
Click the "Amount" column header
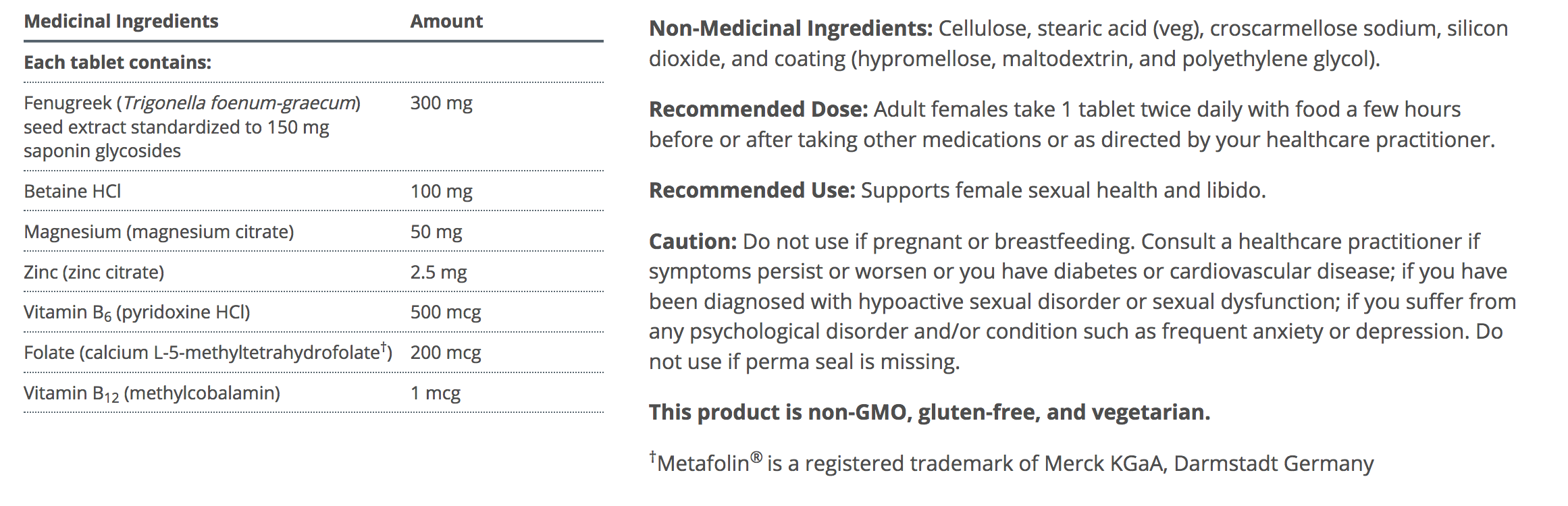[x=446, y=22]
